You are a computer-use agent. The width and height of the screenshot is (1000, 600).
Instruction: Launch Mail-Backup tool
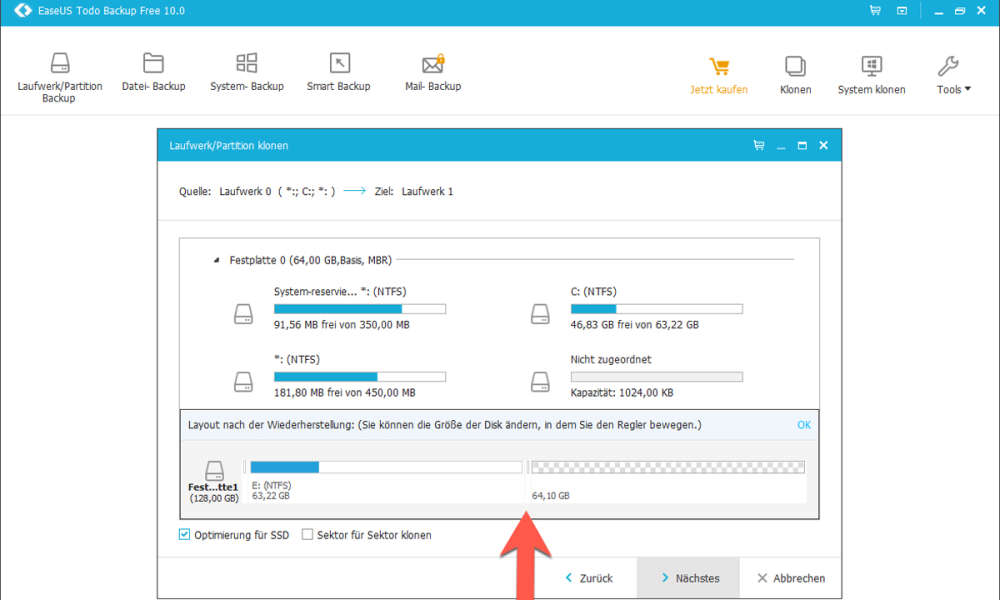point(433,72)
